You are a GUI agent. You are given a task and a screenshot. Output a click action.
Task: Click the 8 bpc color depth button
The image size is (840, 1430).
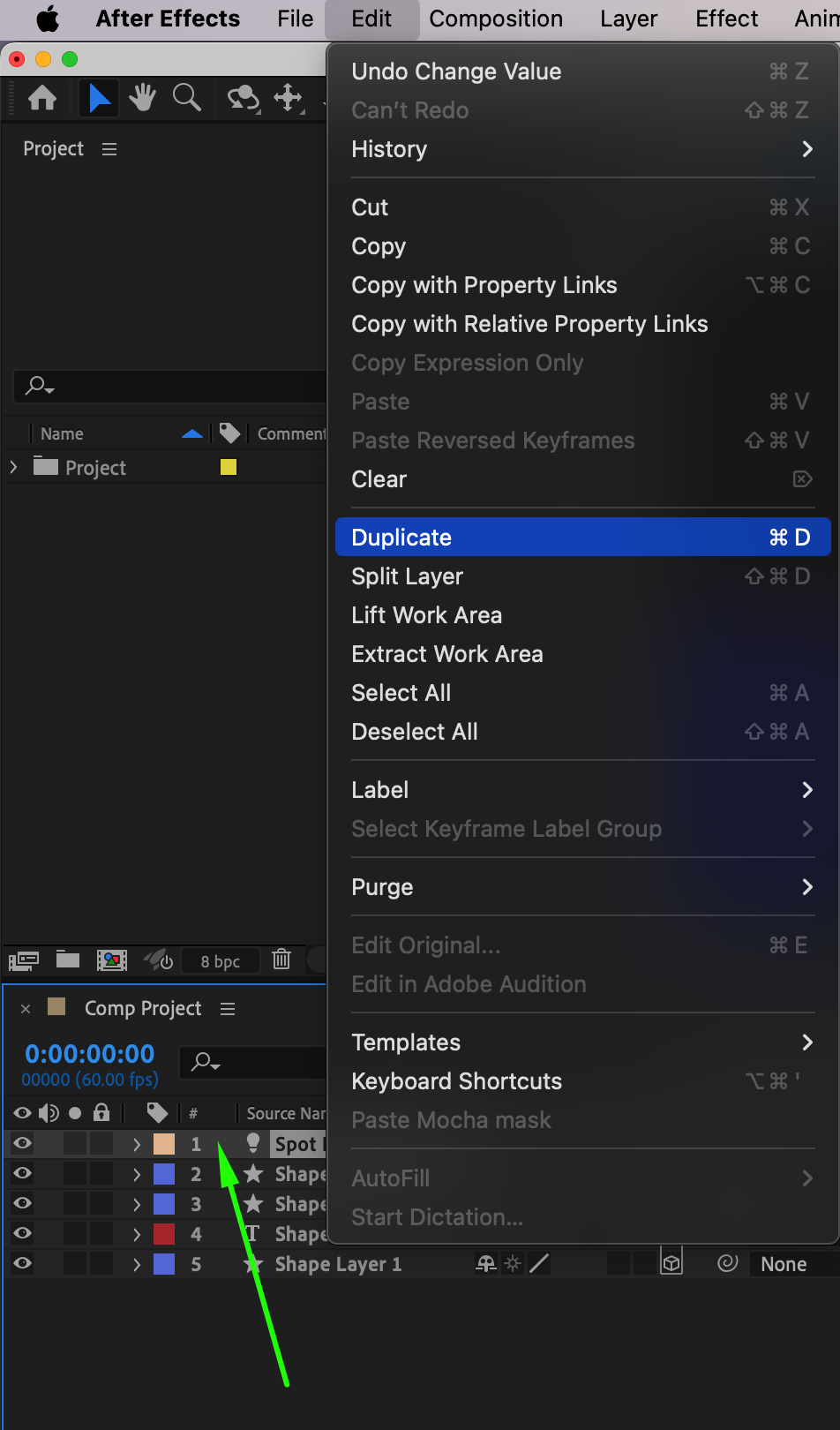[x=220, y=961]
